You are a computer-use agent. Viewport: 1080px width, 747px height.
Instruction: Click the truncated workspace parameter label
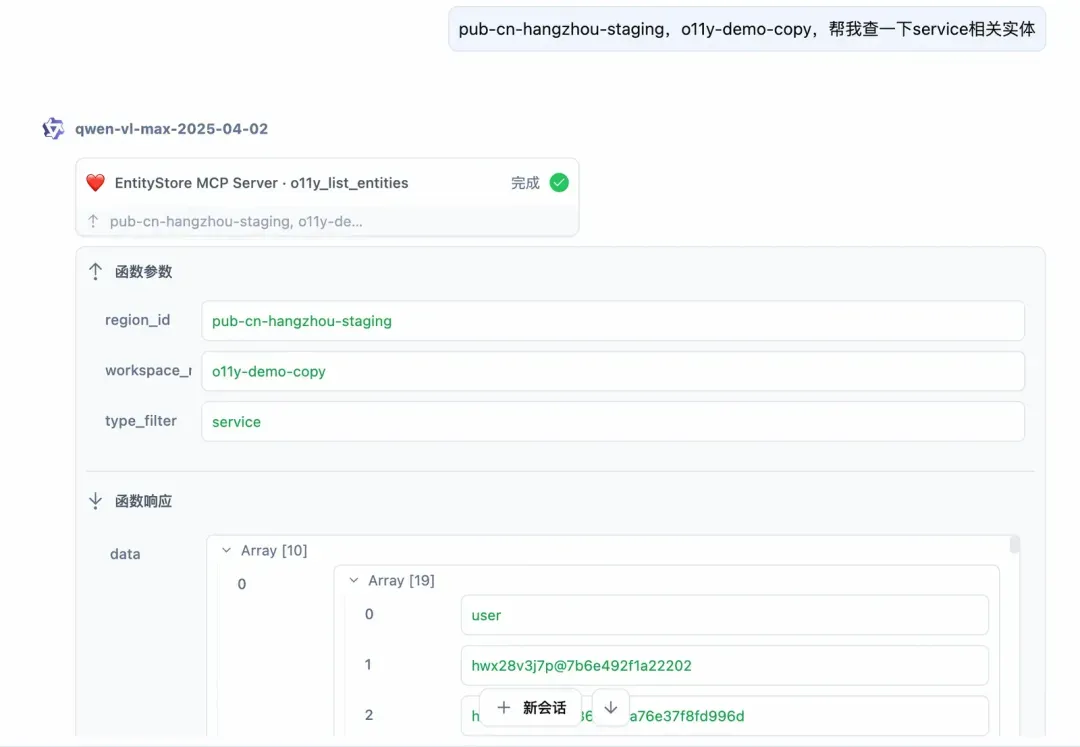point(148,370)
